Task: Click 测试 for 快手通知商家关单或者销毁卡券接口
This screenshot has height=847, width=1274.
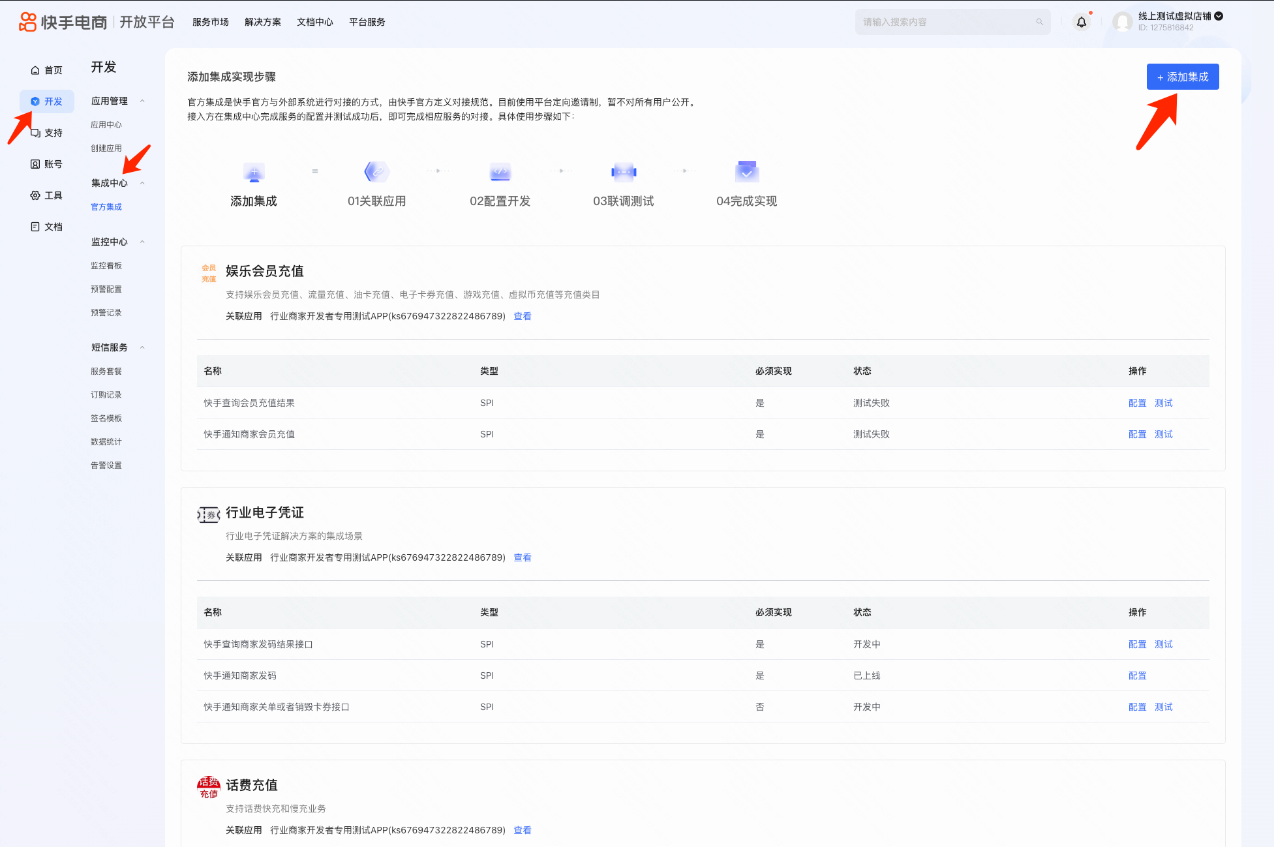Action: (x=1163, y=707)
